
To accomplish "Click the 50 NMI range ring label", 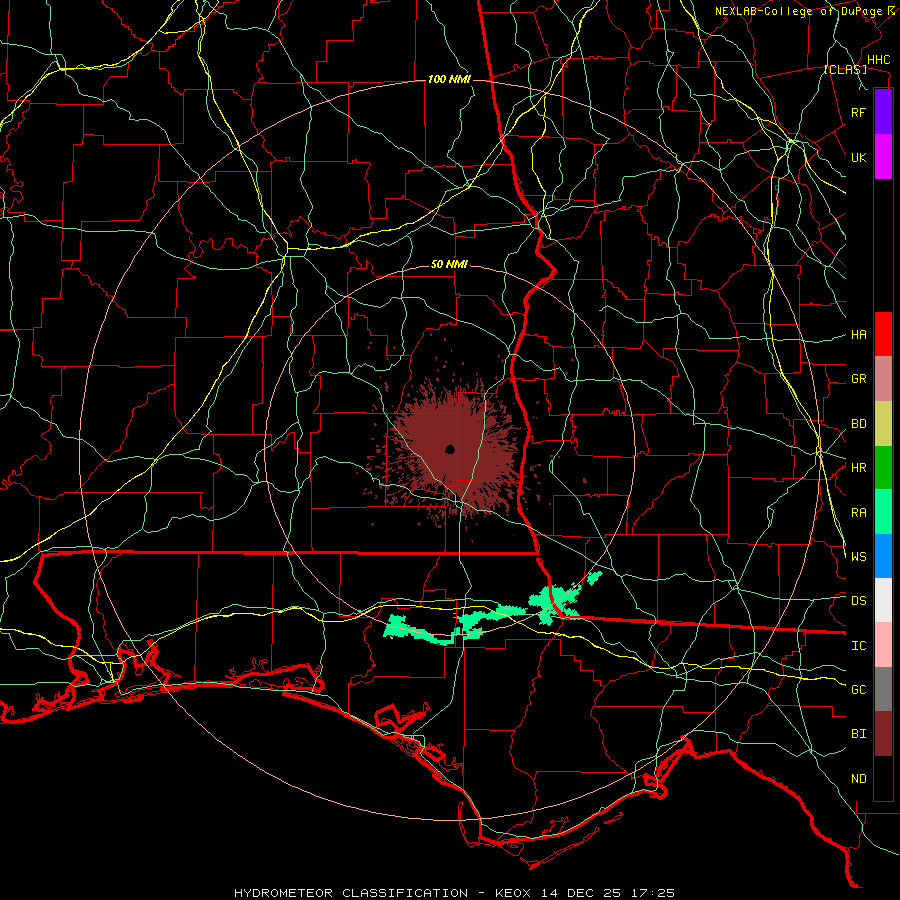I will pos(449,265).
